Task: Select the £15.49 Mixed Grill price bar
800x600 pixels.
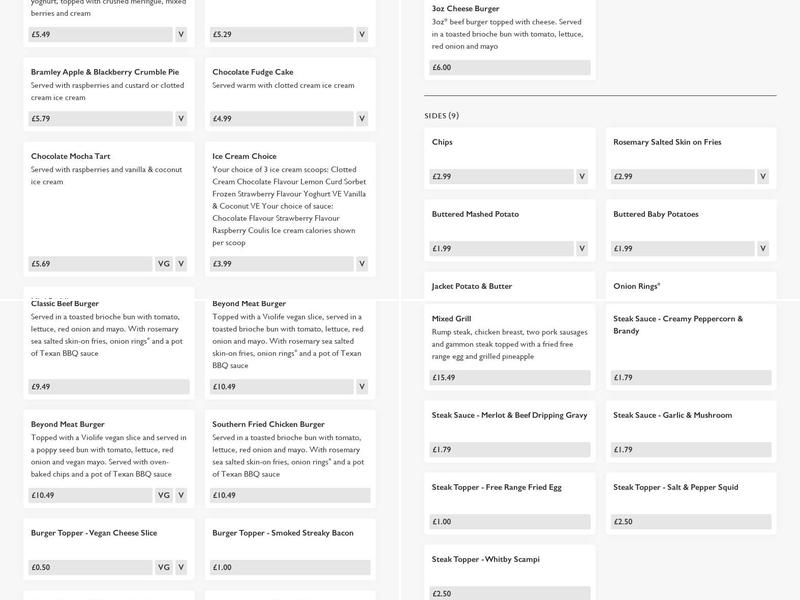Action: [x=509, y=378]
